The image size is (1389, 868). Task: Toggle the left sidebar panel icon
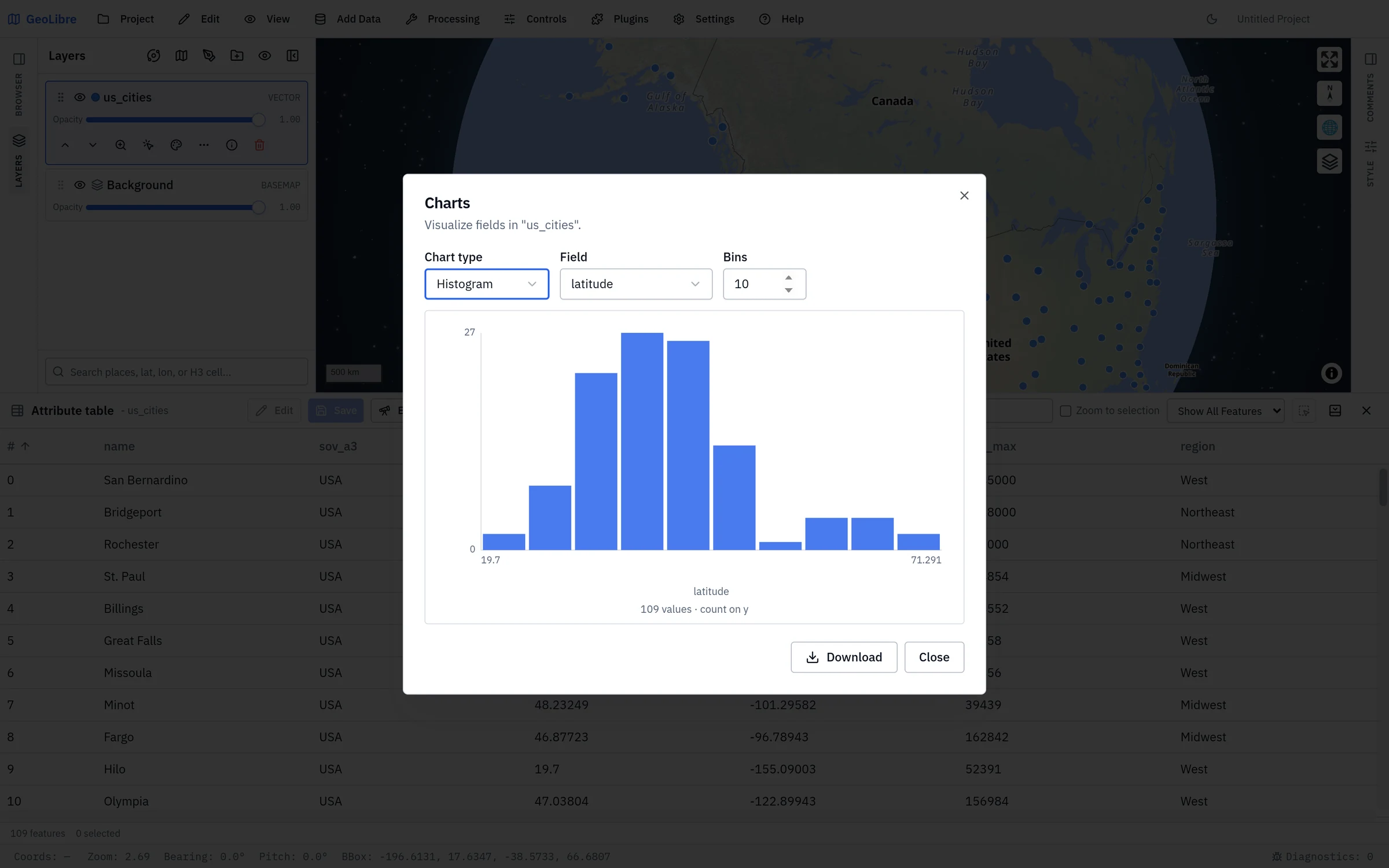(19, 59)
